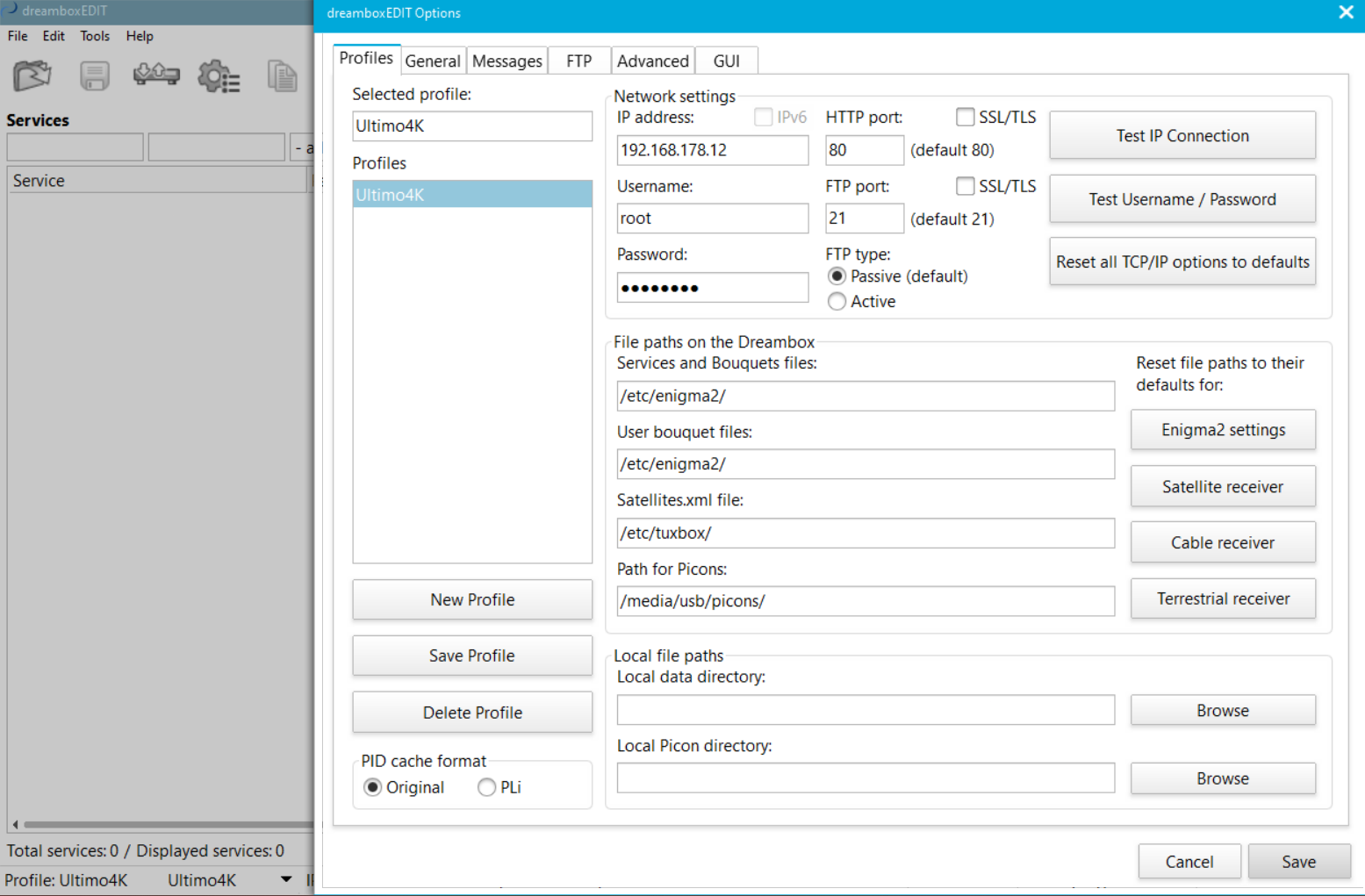Switch to the Messages tab
The height and width of the screenshot is (896, 1365).
pos(507,61)
